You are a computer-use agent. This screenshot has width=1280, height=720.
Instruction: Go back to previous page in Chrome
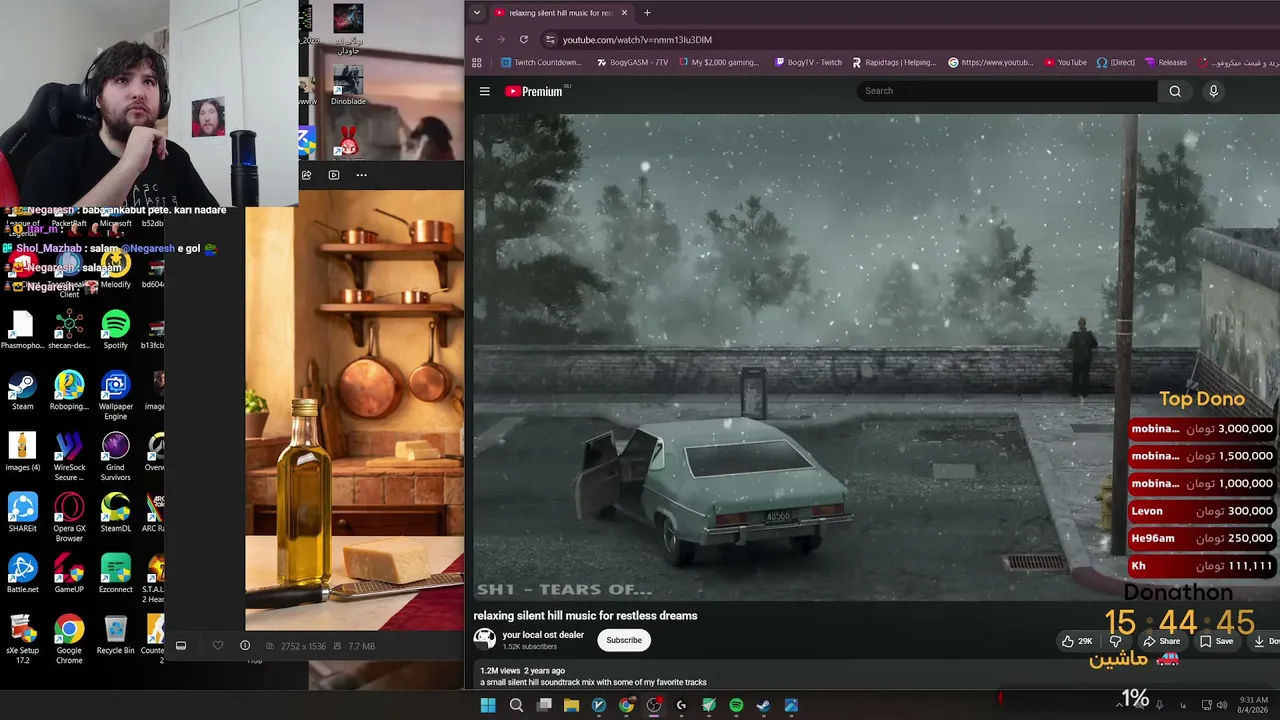pos(478,40)
